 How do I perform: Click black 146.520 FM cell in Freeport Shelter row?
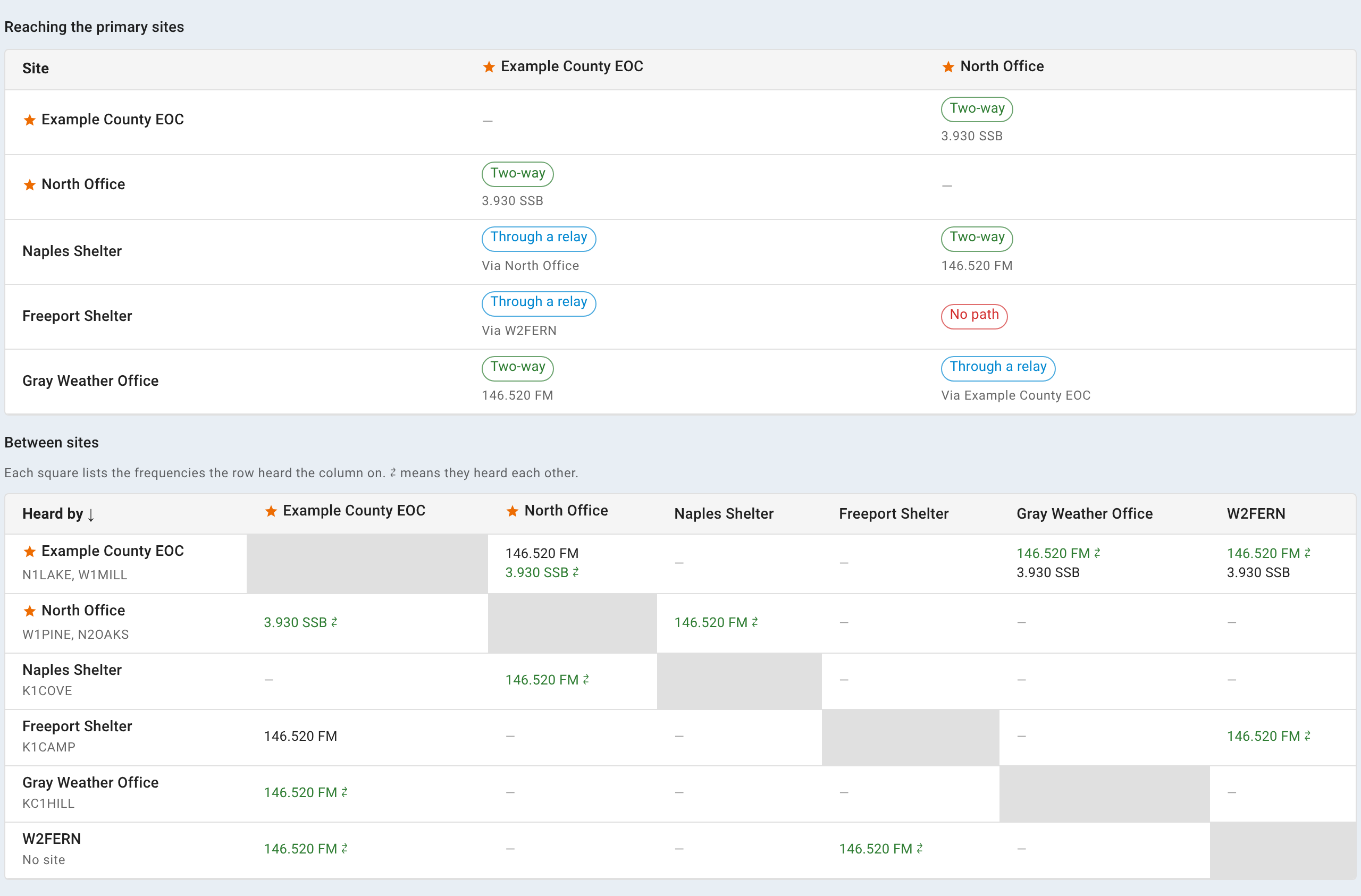click(300, 737)
